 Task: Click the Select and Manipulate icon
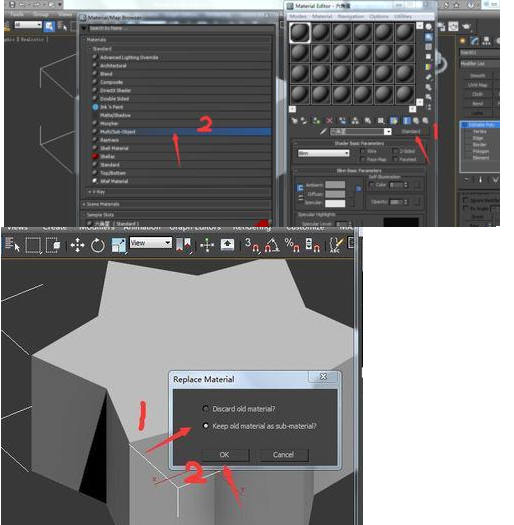207,245
